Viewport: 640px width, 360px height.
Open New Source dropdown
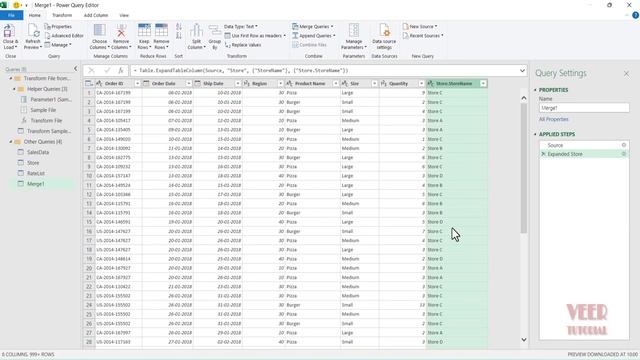tap(420, 27)
